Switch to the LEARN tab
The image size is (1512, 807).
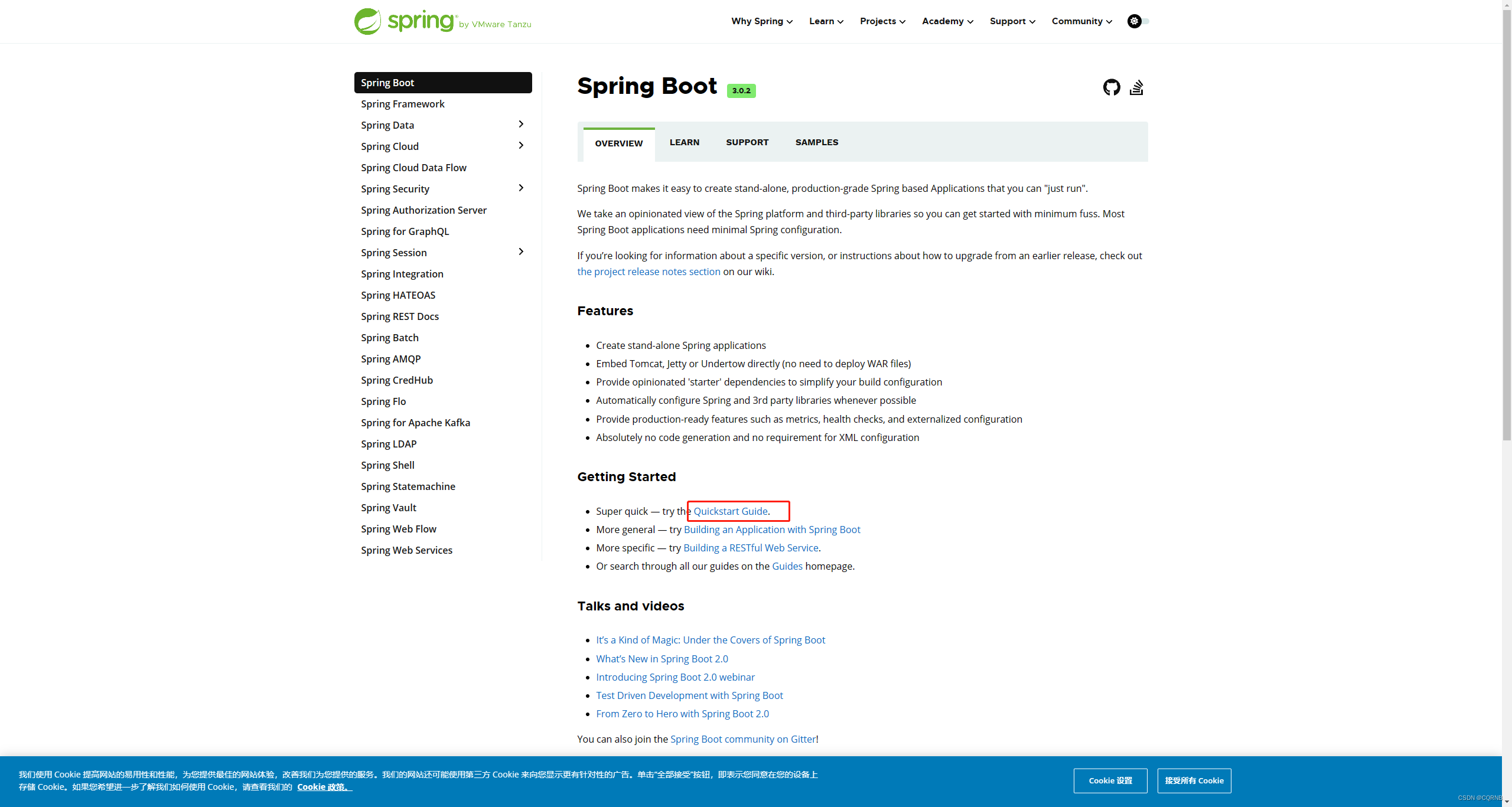click(x=684, y=142)
